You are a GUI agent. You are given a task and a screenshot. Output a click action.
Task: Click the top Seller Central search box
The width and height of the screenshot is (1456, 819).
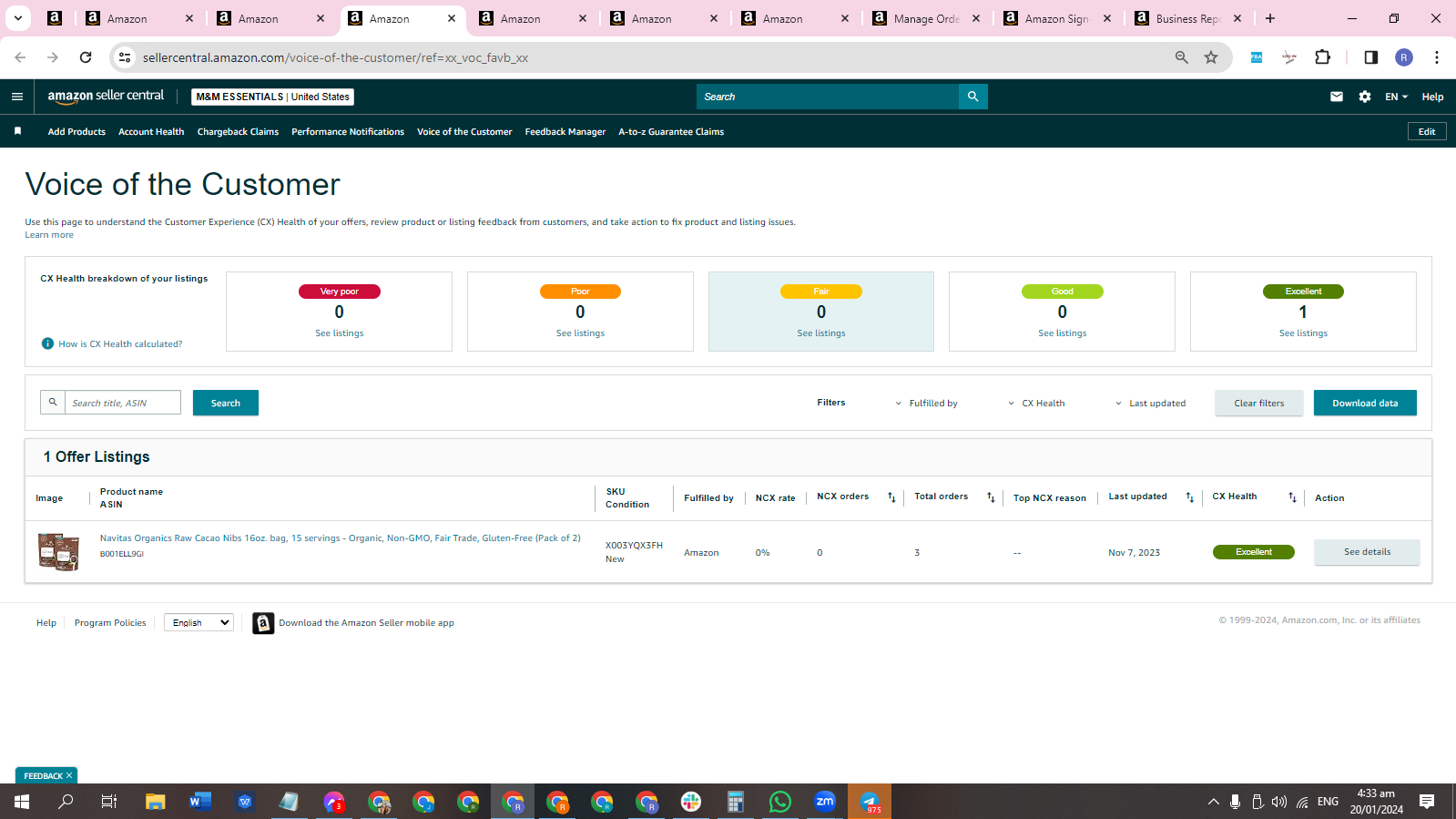point(828,97)
